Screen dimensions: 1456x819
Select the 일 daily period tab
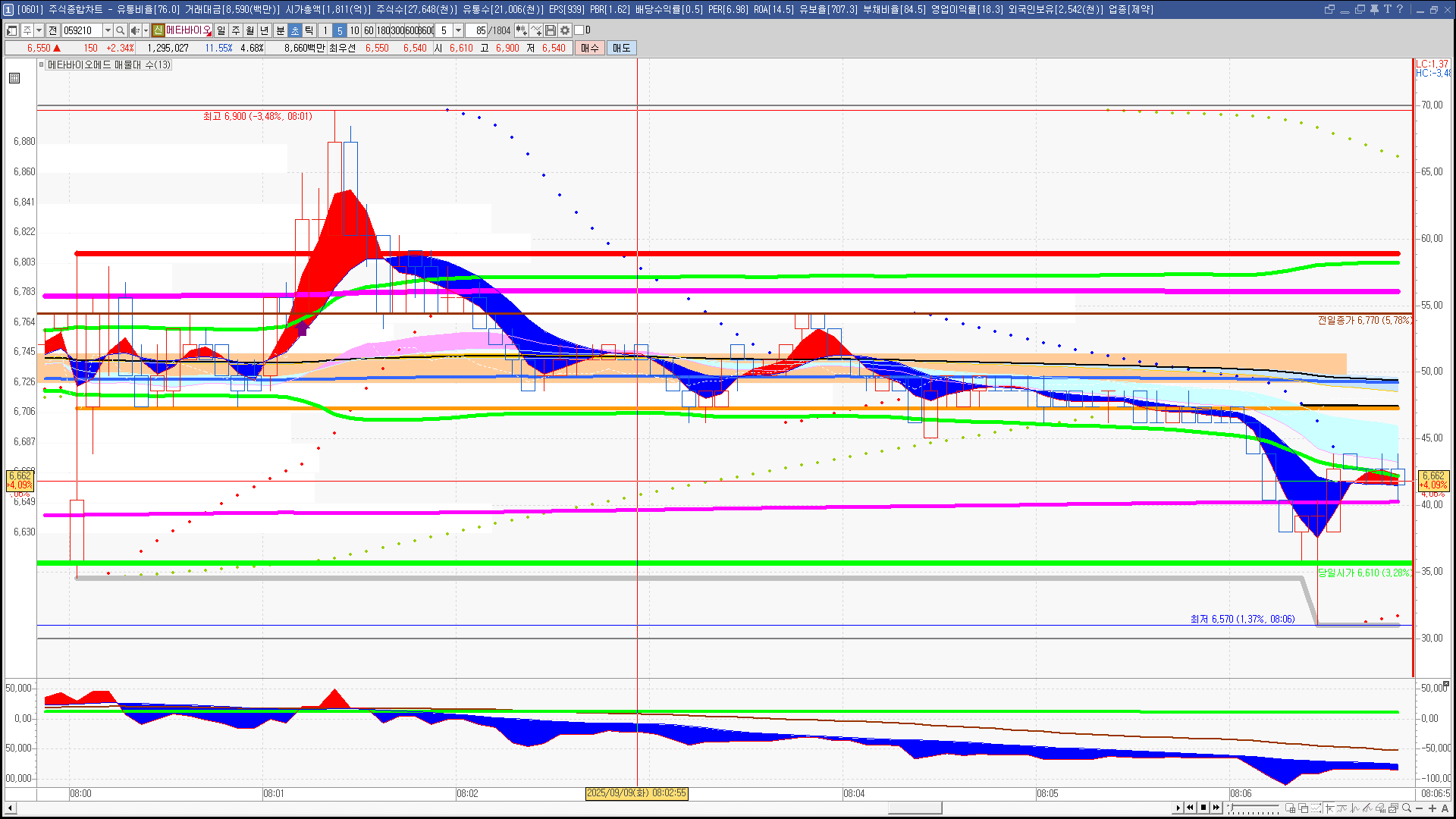(221, 30)
